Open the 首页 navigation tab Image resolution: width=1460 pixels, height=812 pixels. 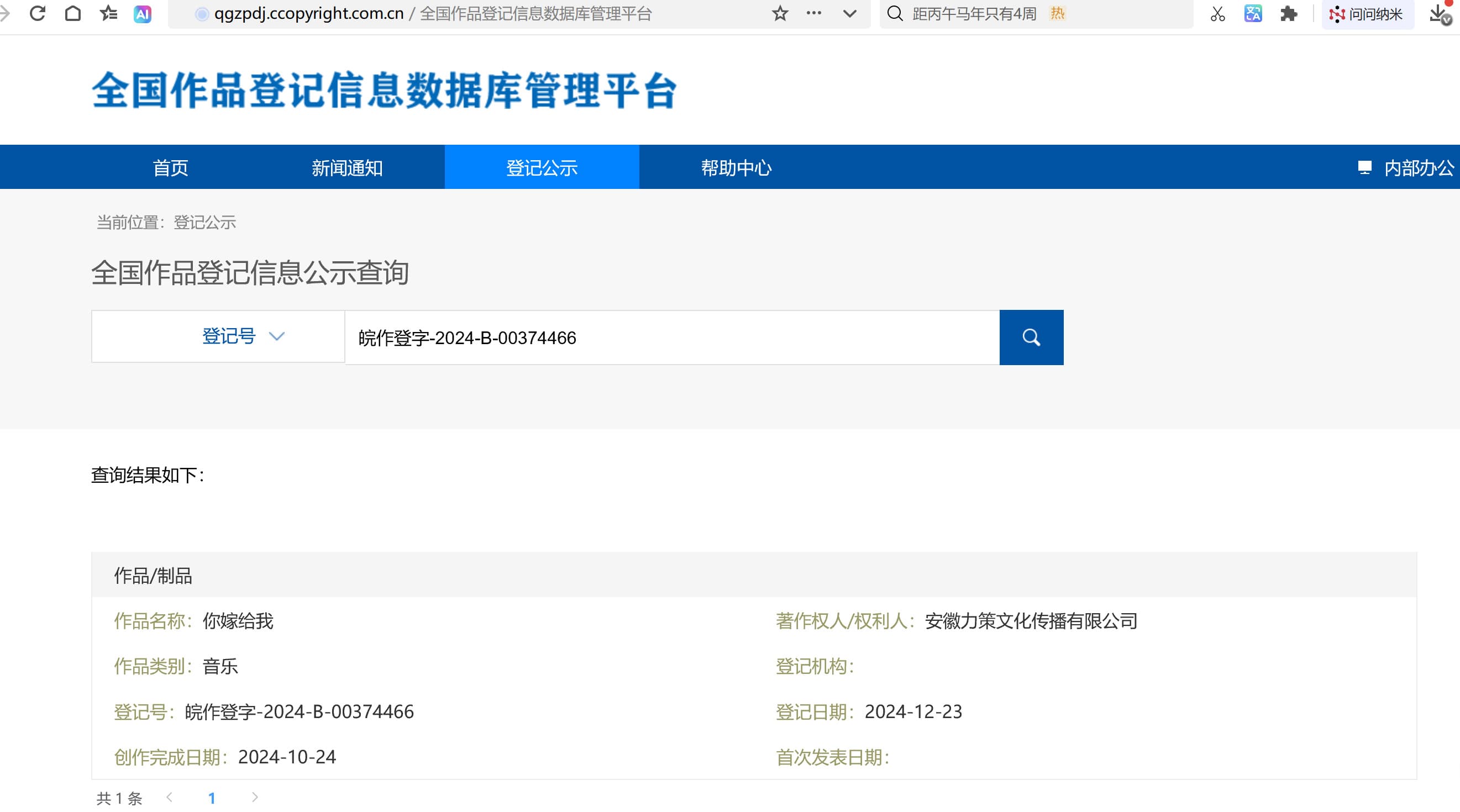[x=170, y=168]
